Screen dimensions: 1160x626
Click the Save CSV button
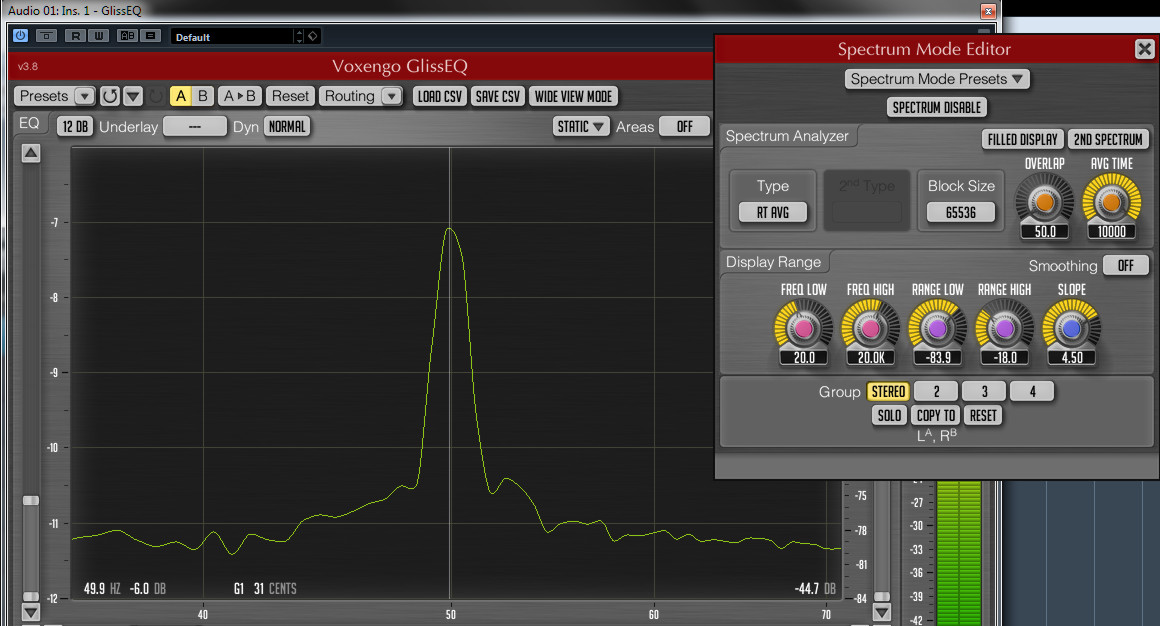pos(498,96)
